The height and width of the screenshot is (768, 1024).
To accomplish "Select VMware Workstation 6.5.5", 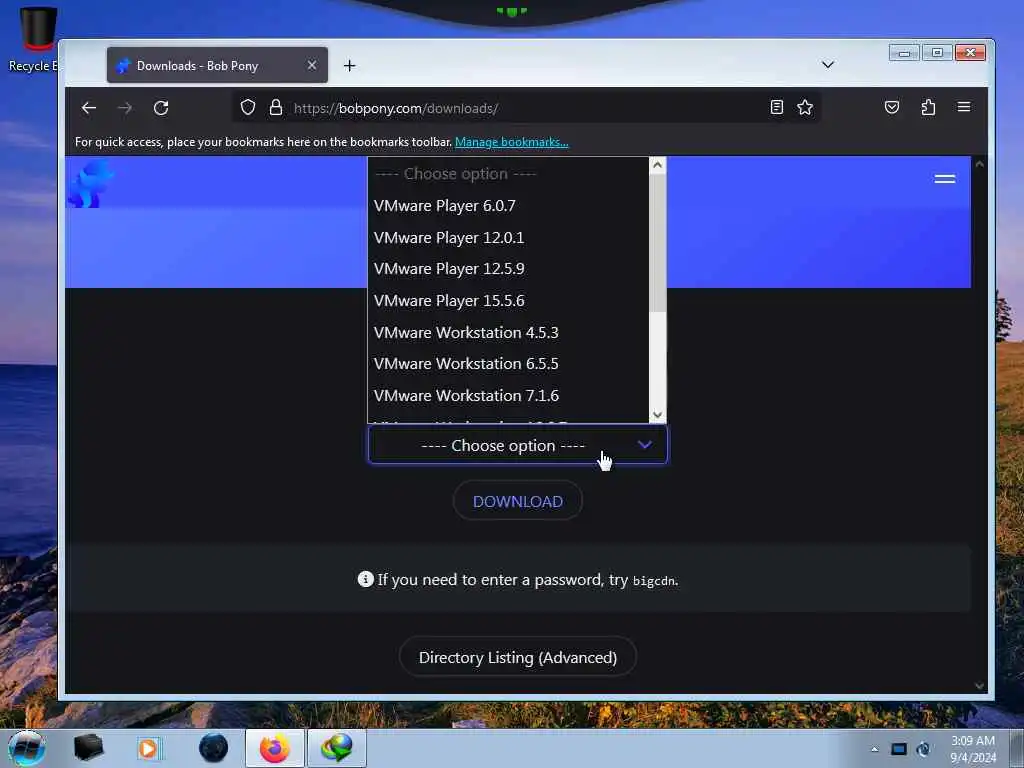I will (508, 364).
